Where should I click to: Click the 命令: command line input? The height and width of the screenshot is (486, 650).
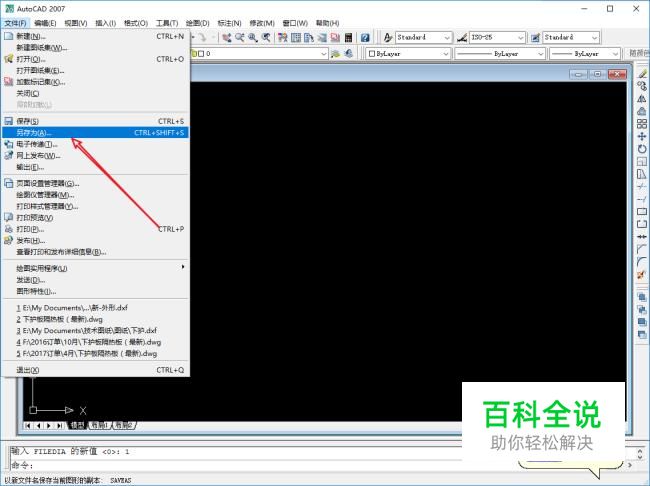236,465
